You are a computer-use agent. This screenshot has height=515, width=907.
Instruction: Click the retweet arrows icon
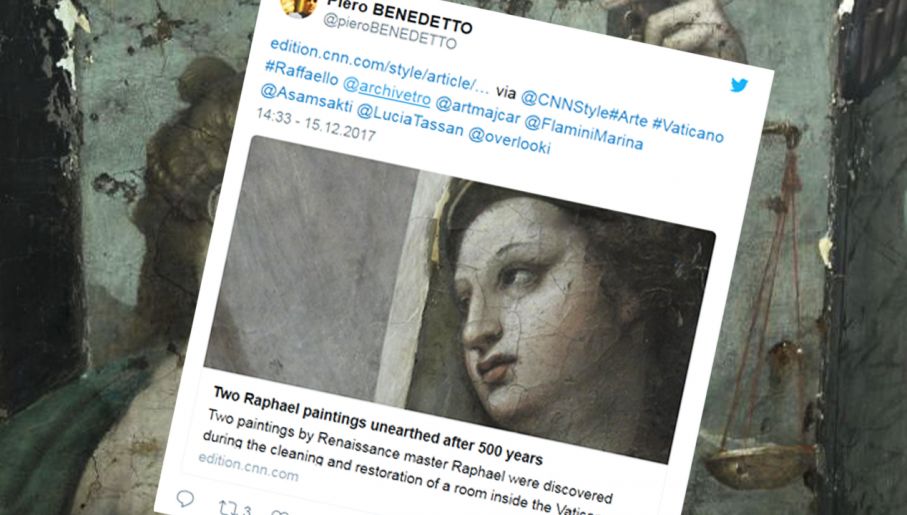coord(228,508)
